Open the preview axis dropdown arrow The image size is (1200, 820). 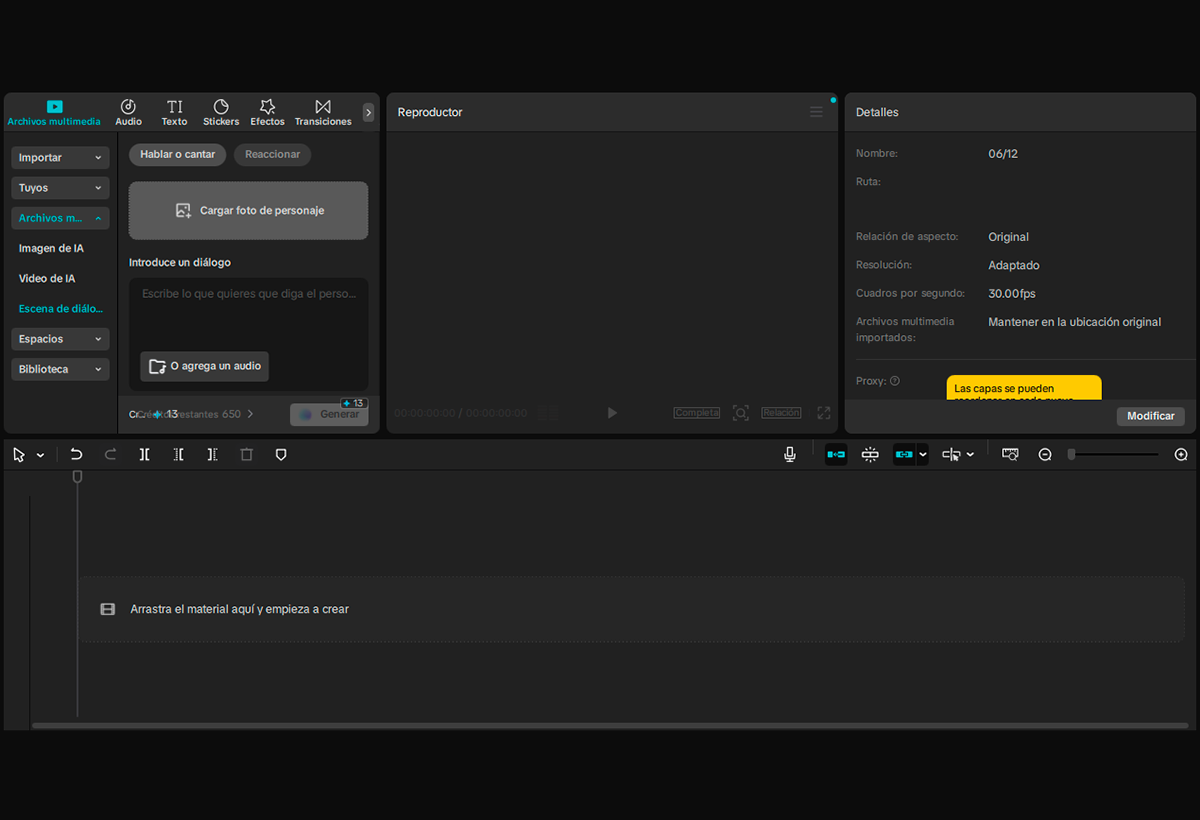(970, 455)
